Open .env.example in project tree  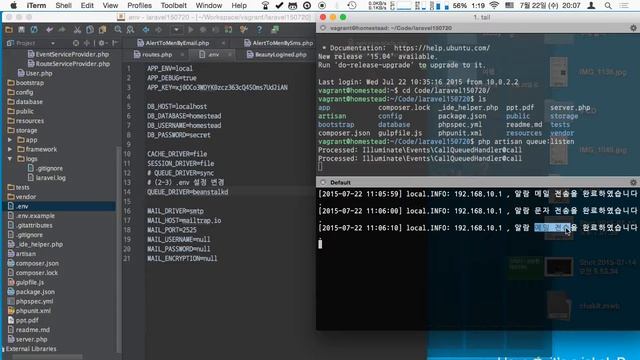(31, 216)
